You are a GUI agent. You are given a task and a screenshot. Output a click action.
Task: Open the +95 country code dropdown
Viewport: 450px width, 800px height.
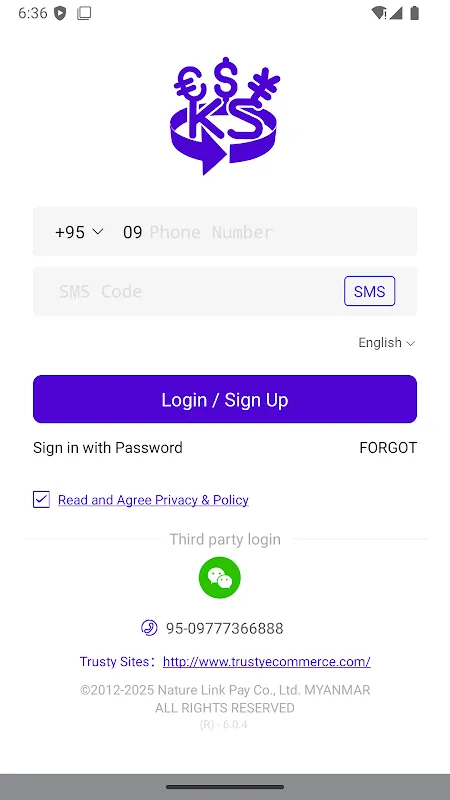79,232
